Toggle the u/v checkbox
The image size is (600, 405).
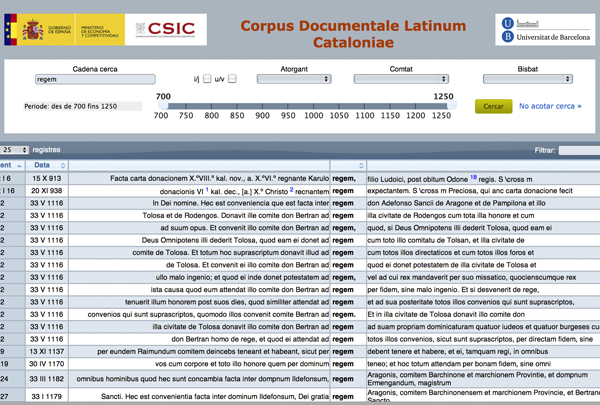point(232,79)
